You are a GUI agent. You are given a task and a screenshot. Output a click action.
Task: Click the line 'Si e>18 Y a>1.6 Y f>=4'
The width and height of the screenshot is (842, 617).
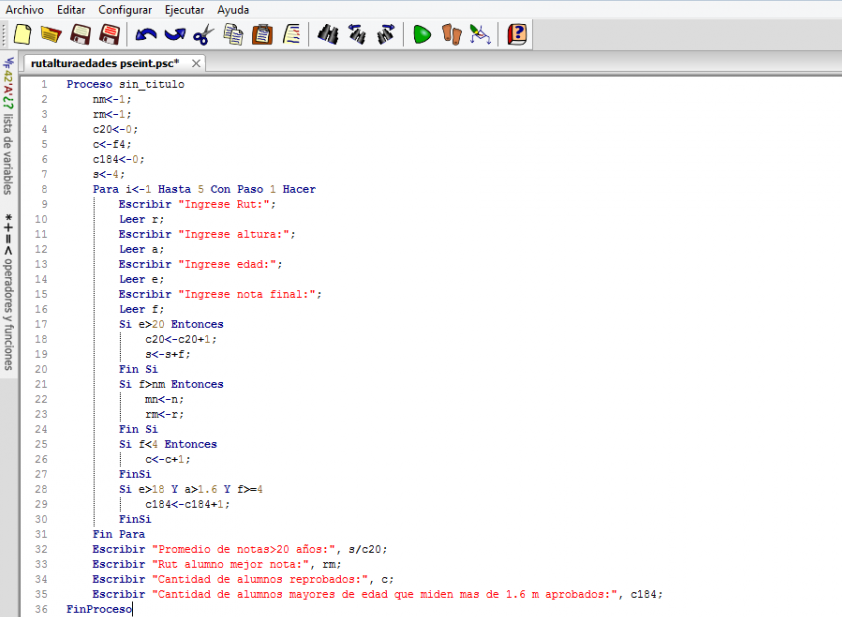click(191, 489)
